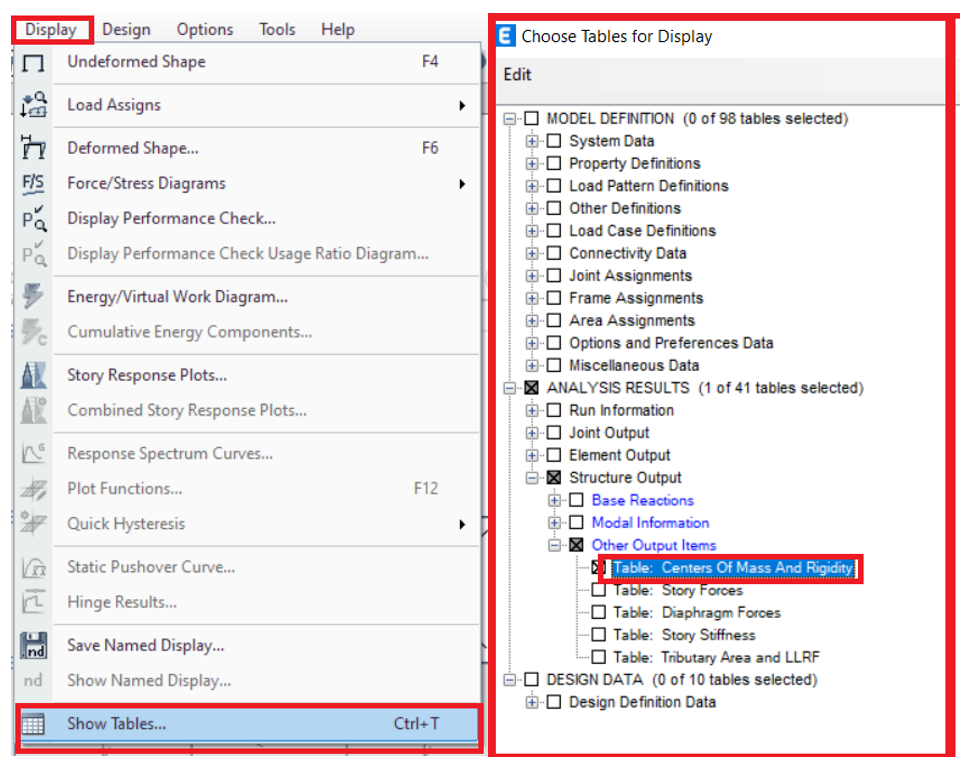Click the ETABS logo in dialog title
This screenshot has width=969, height=768.
click(506, 36)
